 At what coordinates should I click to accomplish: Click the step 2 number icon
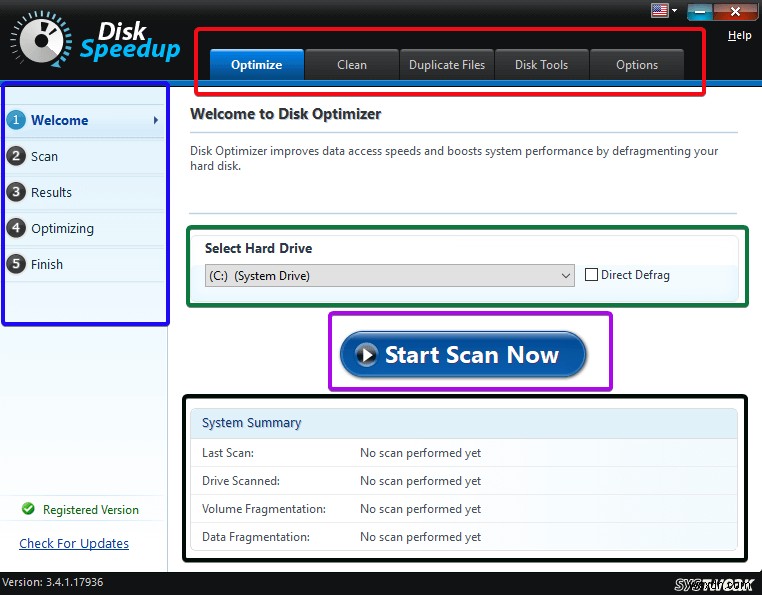[x=16, y=156]
